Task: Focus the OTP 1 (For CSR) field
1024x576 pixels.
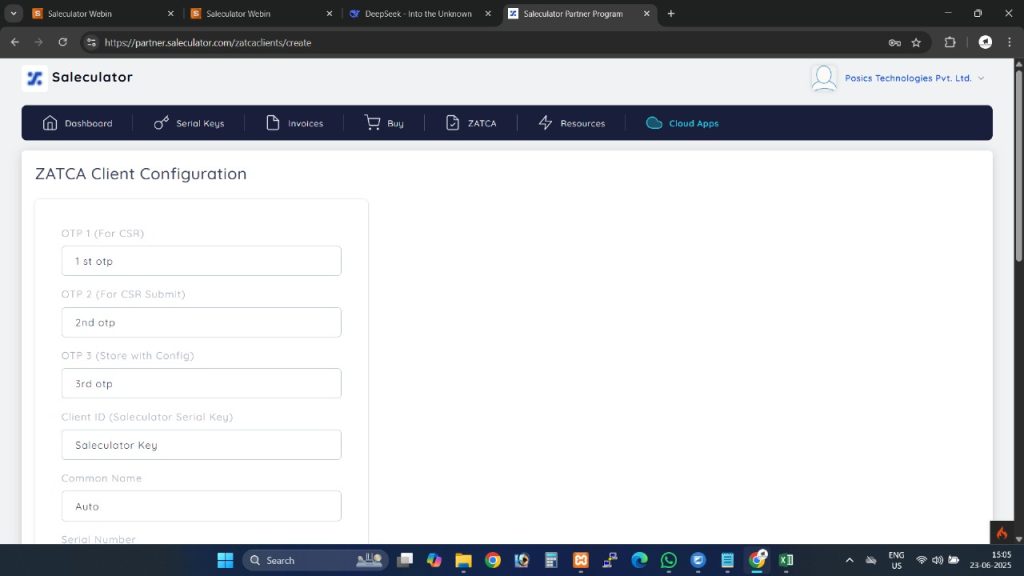Action: coord(201,261)
